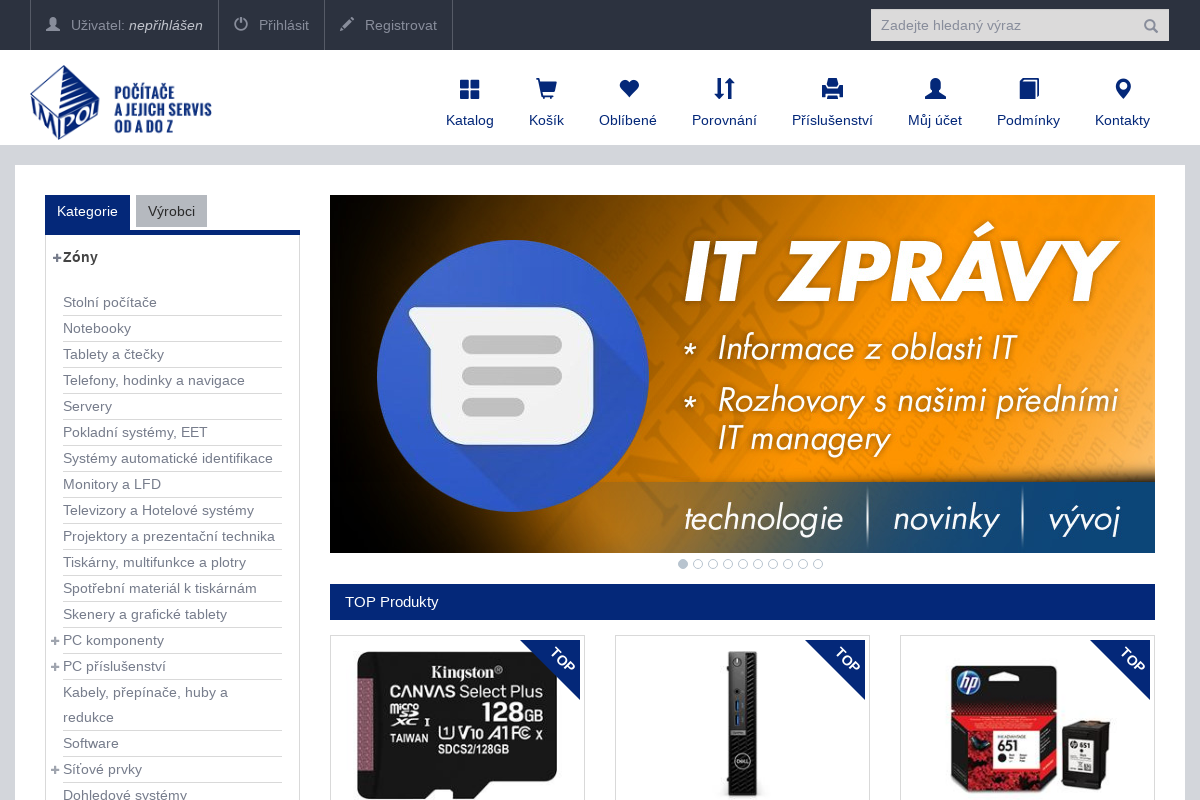Open the Software category
1200x800 pixels.
point(91,743)
